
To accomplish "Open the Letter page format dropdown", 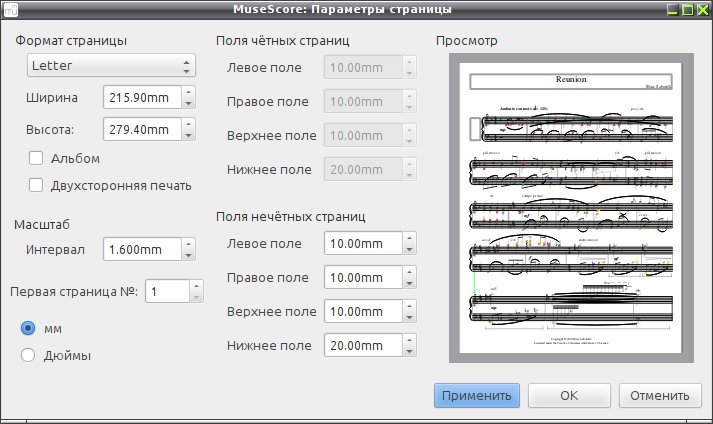I will click(111, 66).
